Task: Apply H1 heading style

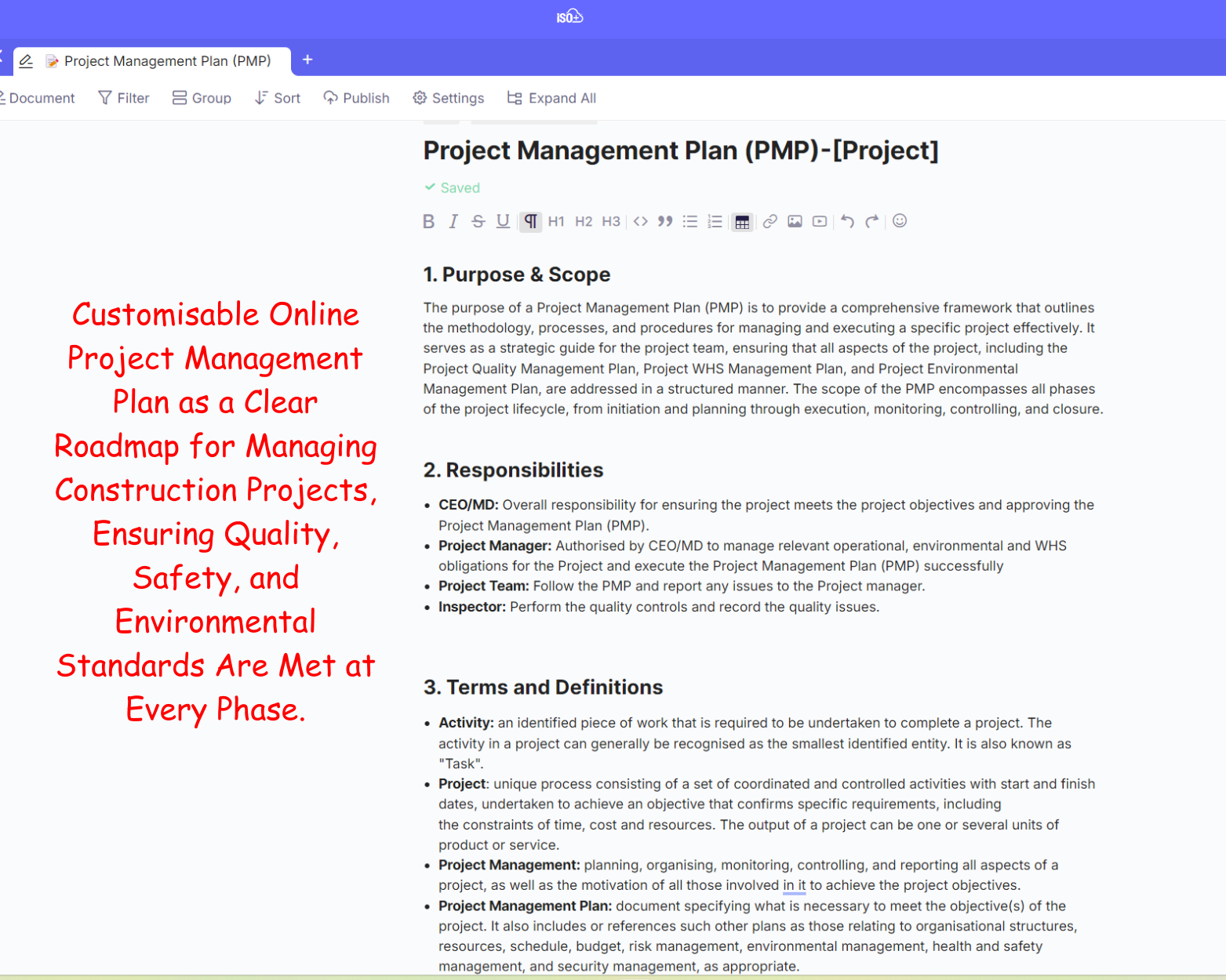Action: coord(556,222)
